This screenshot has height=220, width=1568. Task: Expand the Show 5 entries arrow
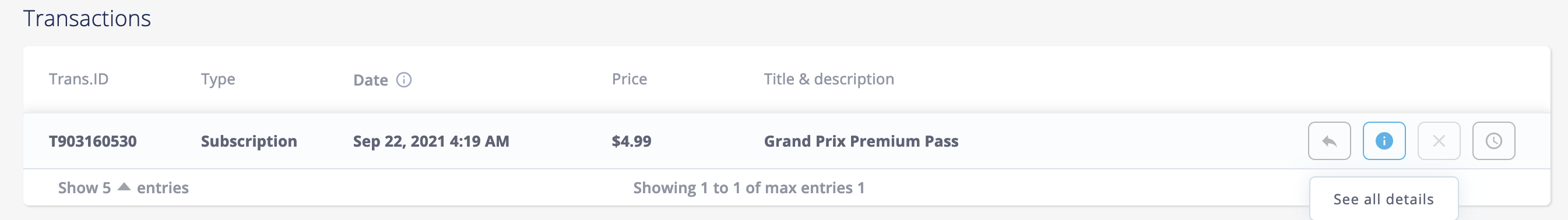pyautogui.click(x=124, y=187)
